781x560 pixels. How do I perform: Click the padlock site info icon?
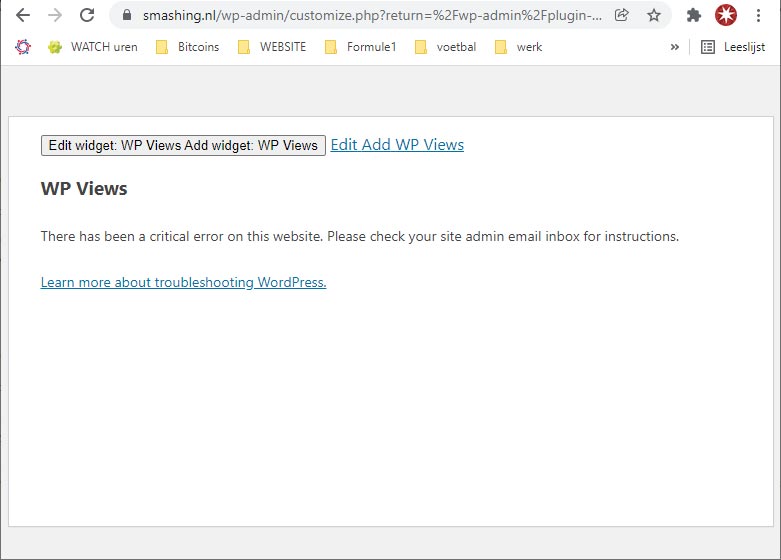pyautogui.click(x=127, y=15)
